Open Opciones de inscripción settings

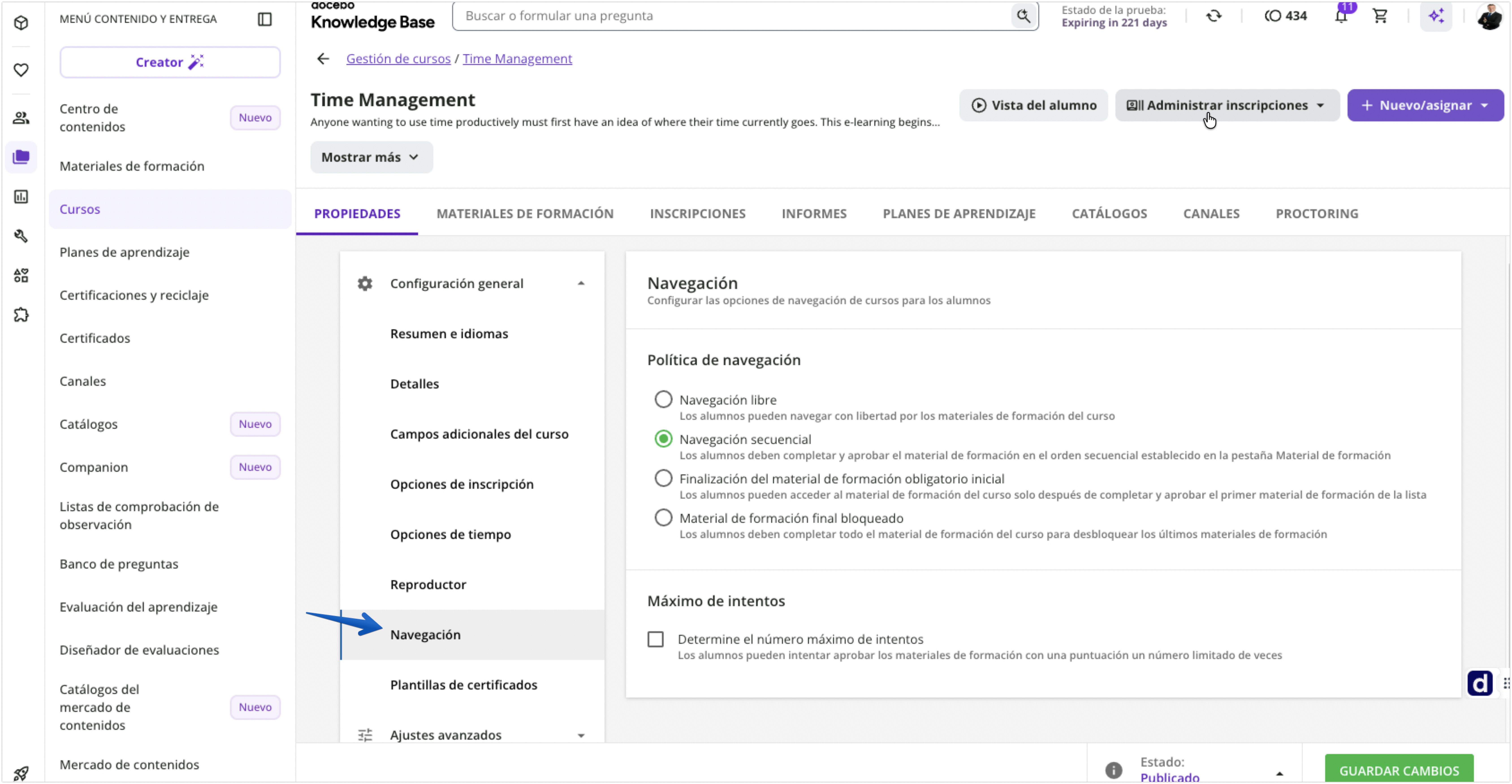462,484
